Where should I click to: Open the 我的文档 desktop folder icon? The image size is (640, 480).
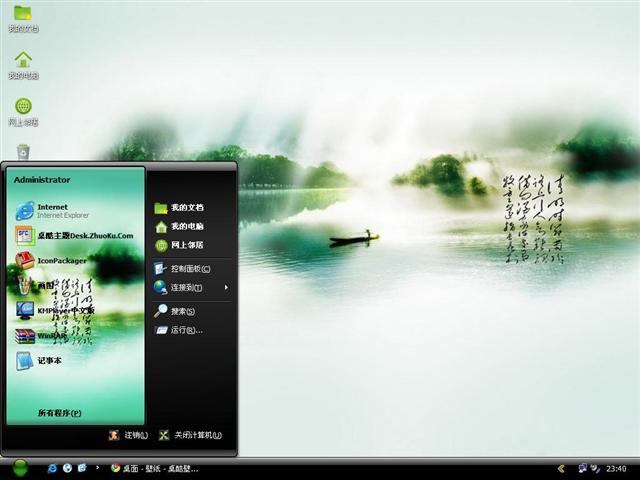point(23,18)
